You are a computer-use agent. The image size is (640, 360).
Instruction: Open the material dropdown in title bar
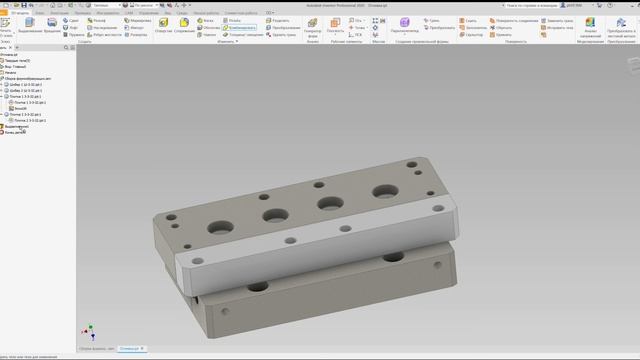[x=119, y=5]
